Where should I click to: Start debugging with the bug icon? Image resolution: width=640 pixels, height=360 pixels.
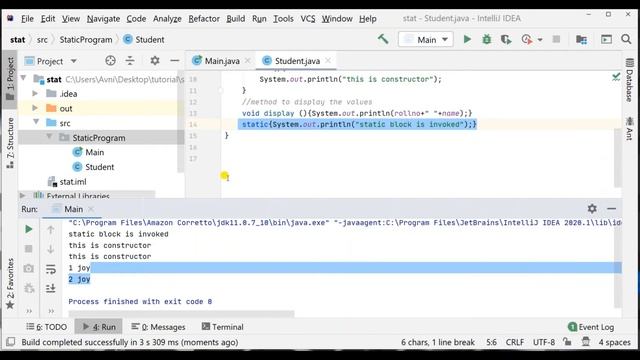[x=487, y=39]
